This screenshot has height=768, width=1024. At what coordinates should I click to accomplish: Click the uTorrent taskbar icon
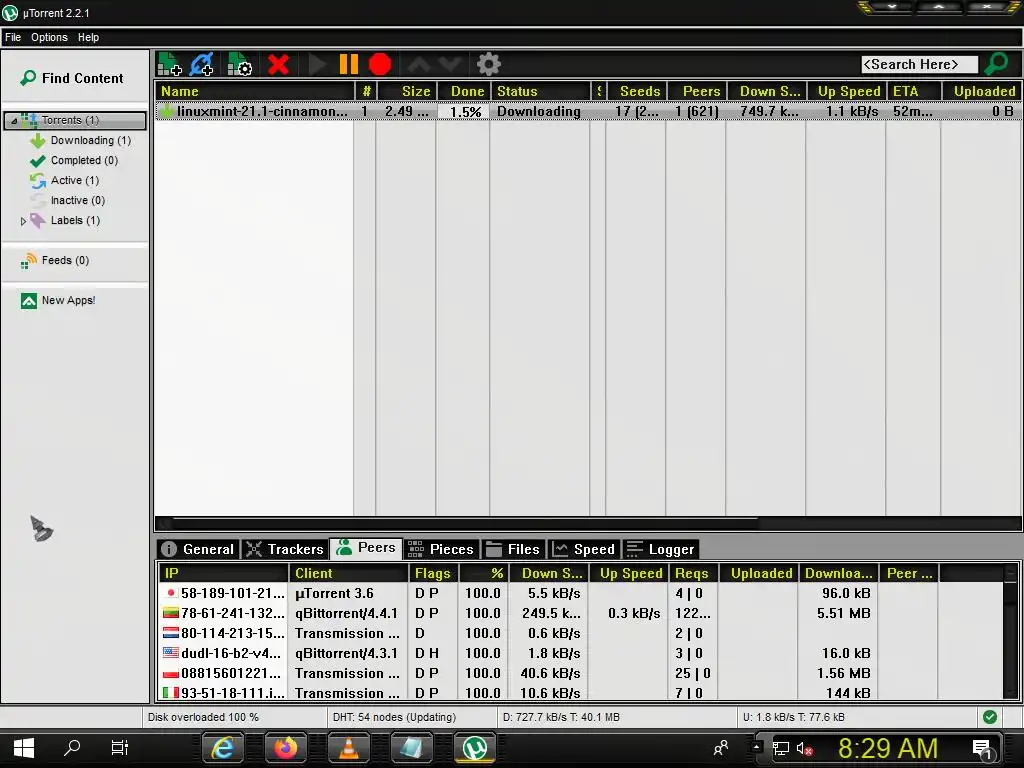475,748
